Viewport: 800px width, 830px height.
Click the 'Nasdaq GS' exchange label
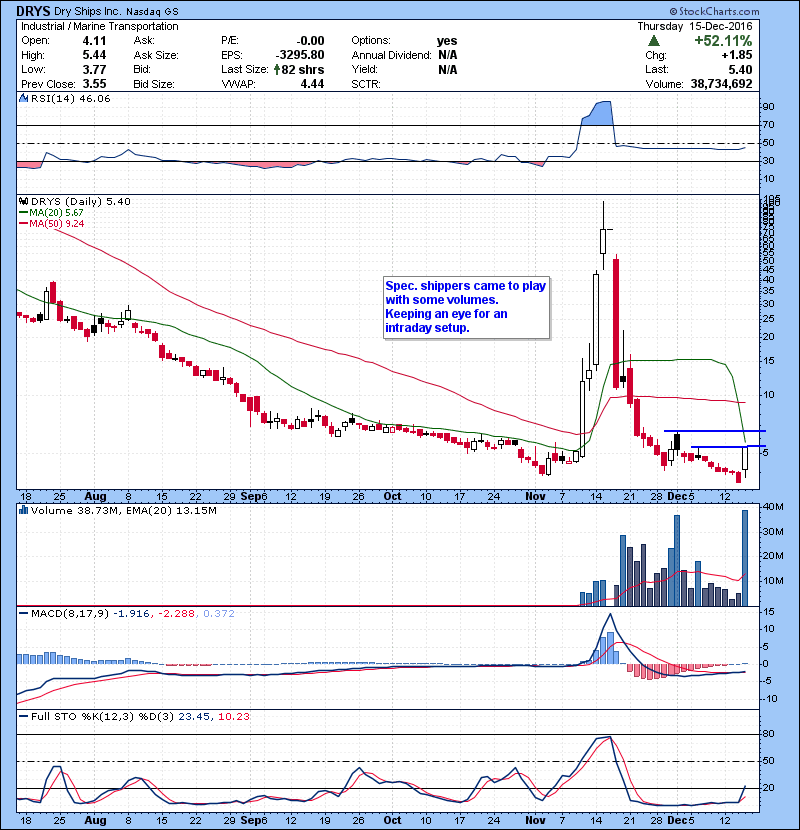pyautogui.click(x=152, y=12)
